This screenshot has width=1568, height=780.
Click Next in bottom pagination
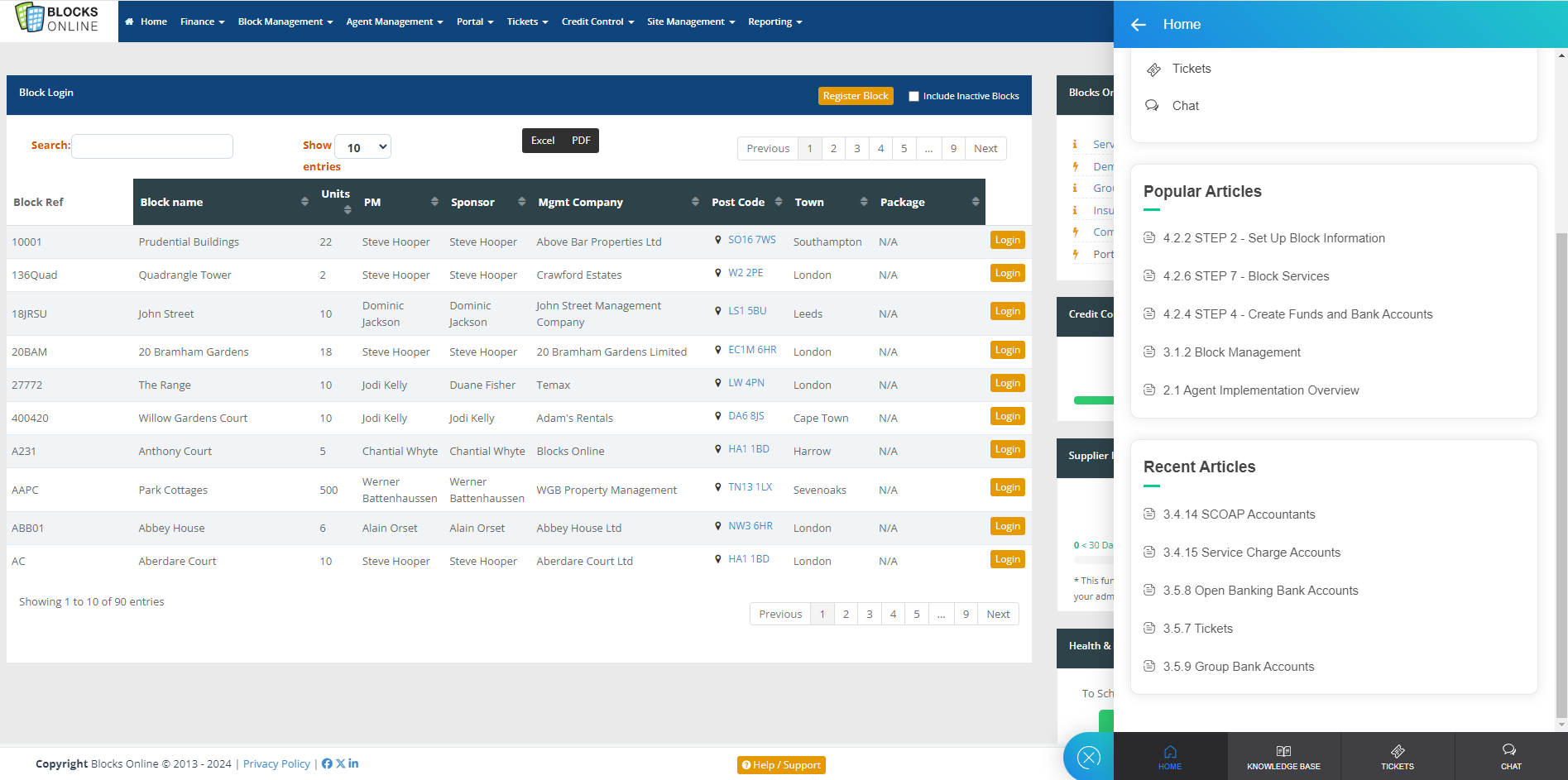pos(998,615)
